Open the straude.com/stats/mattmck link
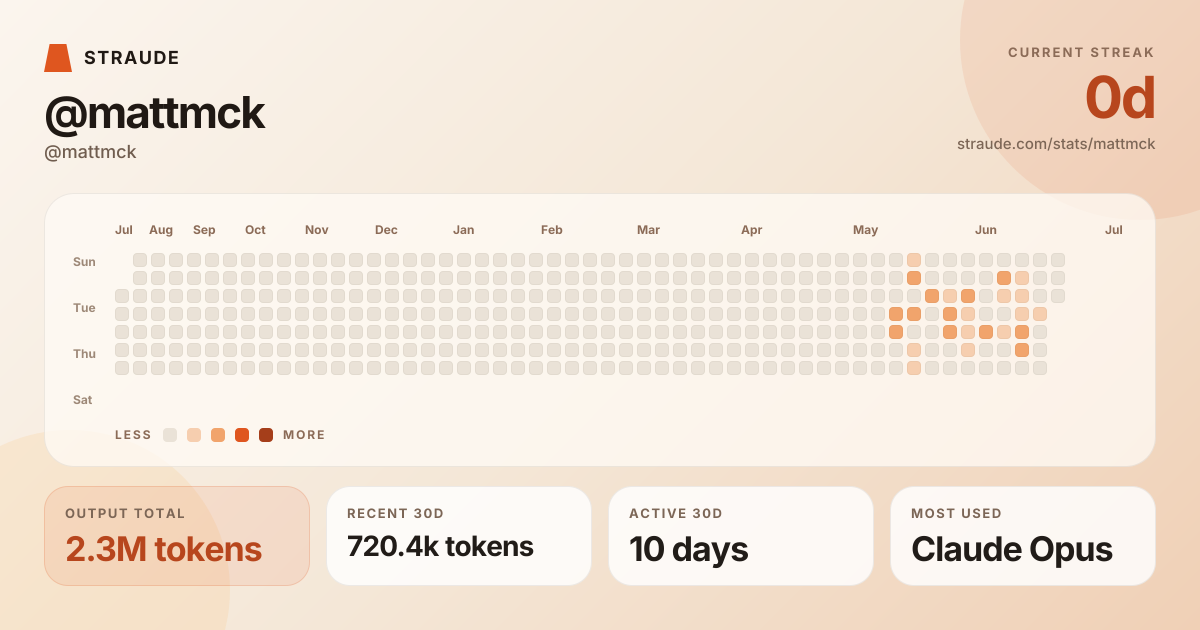 1056,144
